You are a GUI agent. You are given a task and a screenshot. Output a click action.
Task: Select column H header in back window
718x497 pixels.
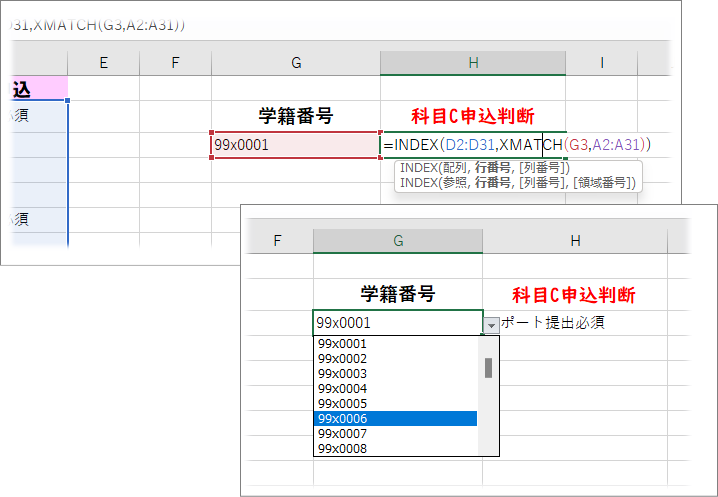pos(473,63)
